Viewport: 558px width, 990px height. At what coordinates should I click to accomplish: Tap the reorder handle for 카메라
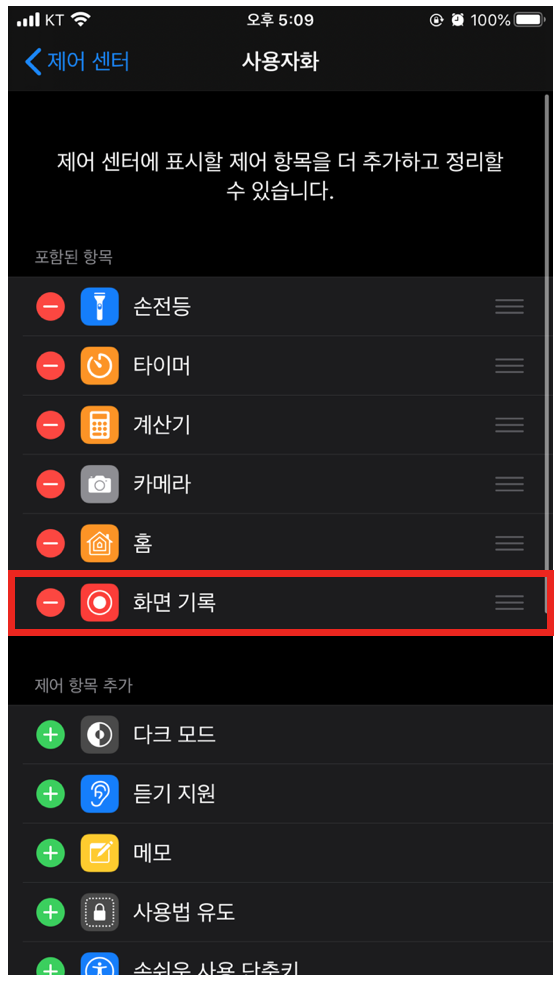click(x=509, y=484)
